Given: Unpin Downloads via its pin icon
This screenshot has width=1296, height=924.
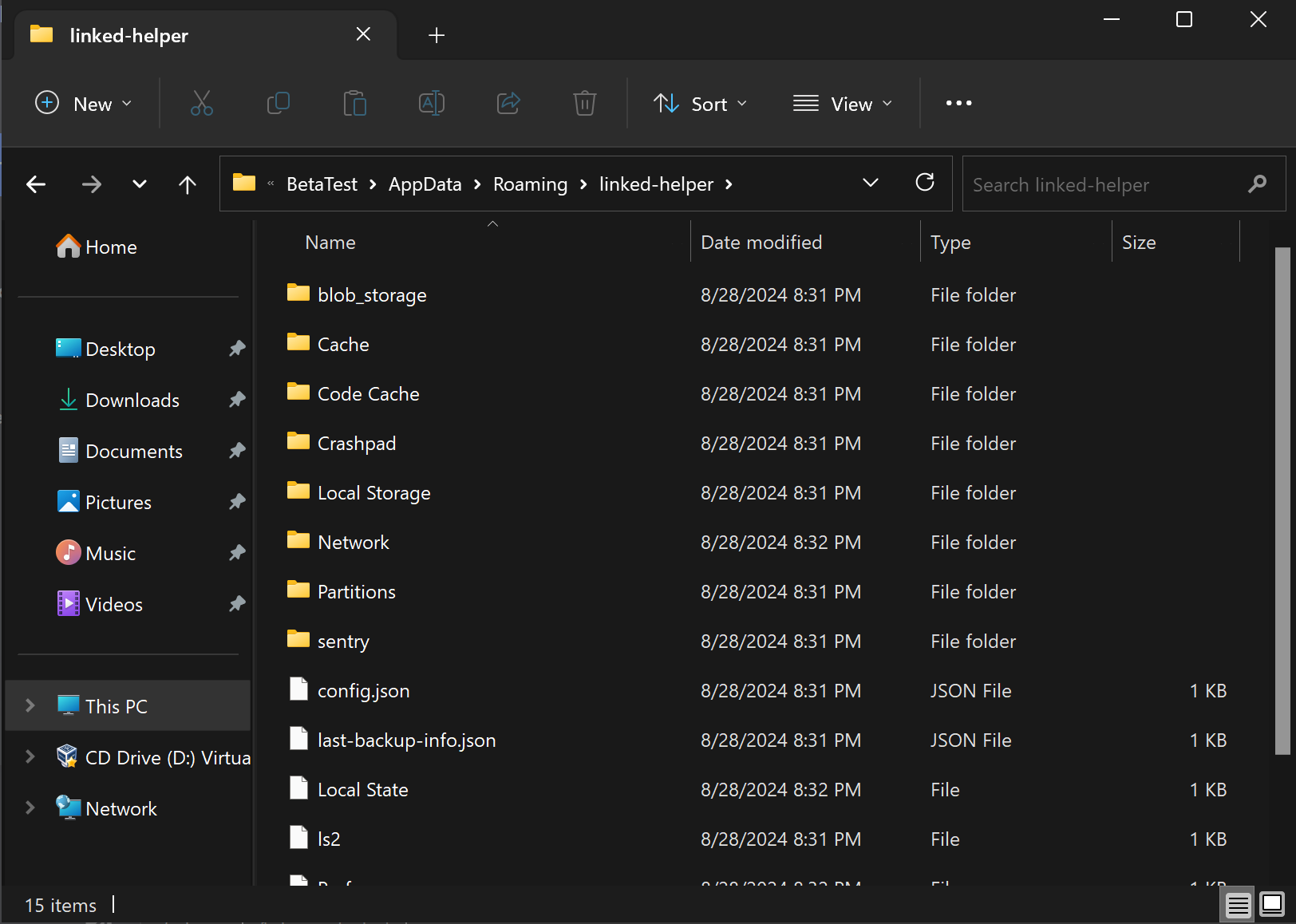Looking at the screenshot, I should (x=237, y=400).
